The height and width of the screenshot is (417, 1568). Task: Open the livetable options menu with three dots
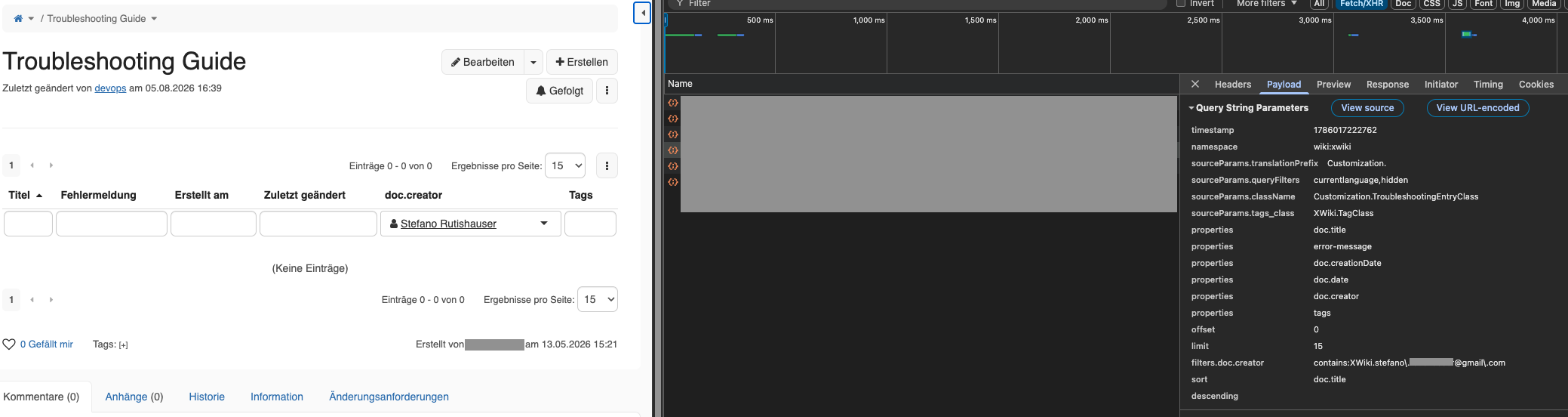(607, 165)
